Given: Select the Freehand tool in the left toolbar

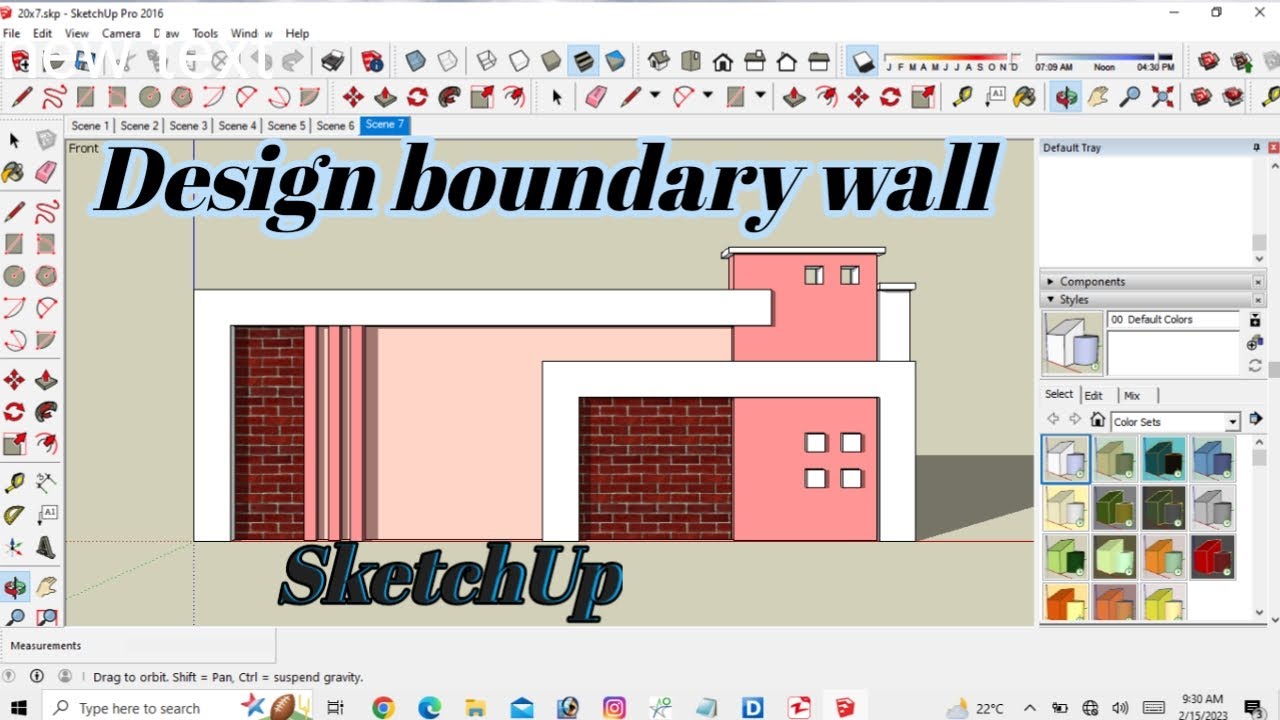Looking at the screenshot, I should pyautogui.click(x=46, y=212).
